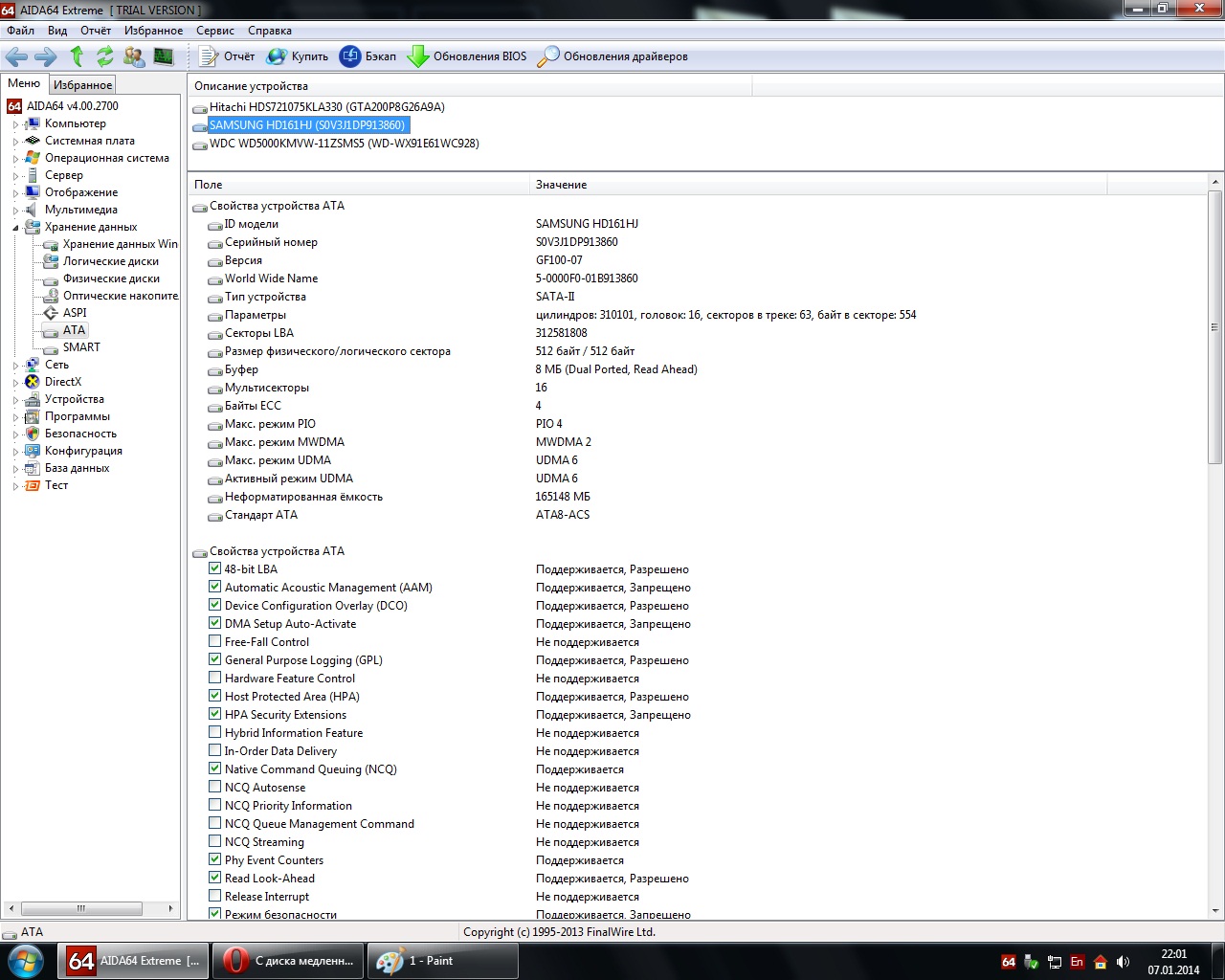The width and height of the screenshot is (1225, 980).
Task: Collapse Хранение данных tree node
Action: click(x=15, y=228)
